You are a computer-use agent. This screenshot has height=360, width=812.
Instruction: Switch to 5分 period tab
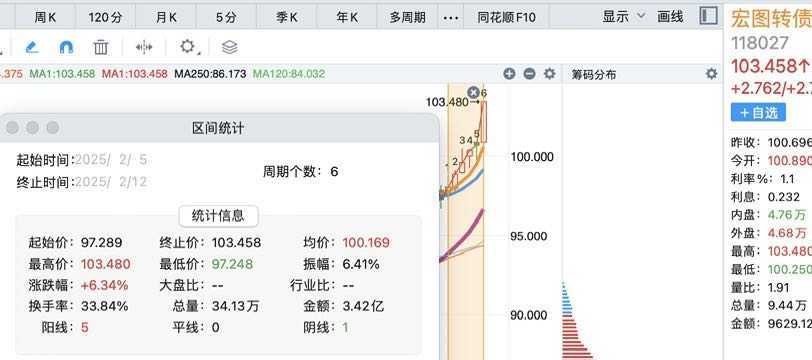coord(226,18)
